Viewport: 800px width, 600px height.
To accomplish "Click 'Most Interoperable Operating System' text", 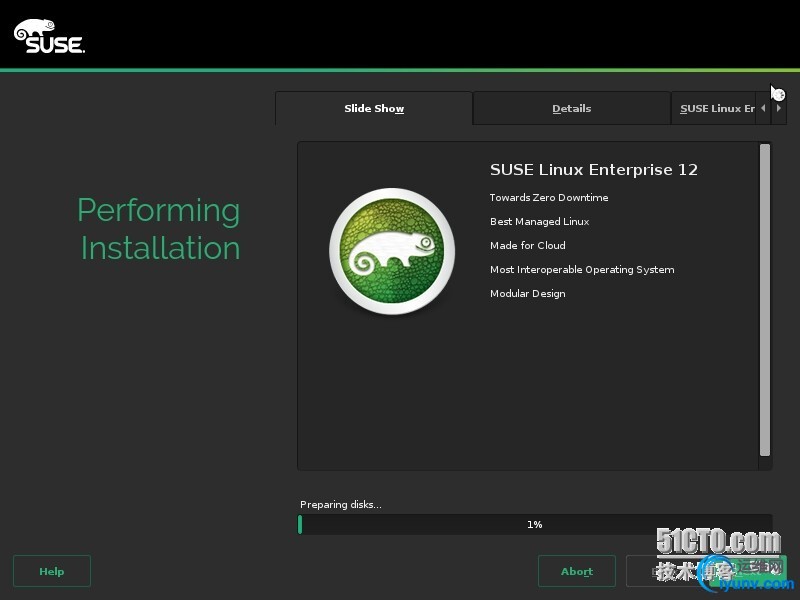I will (x=581, y=270).
